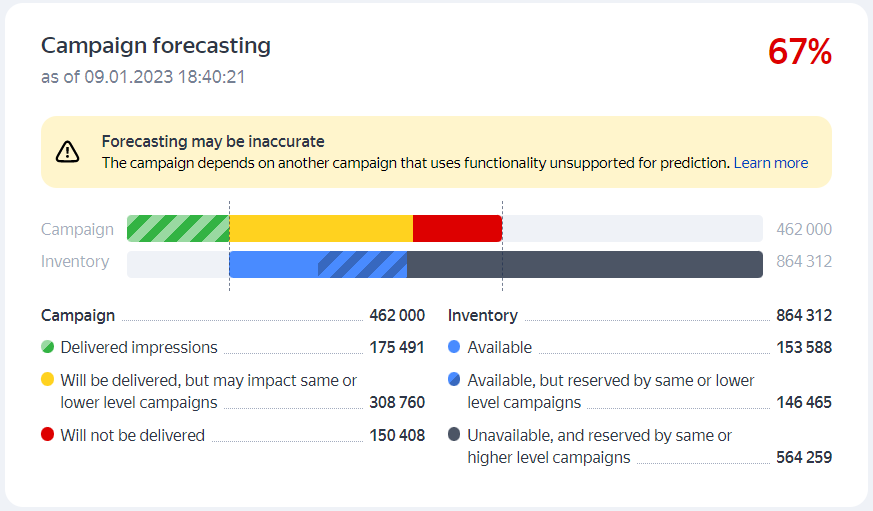Click the dark gray Unavailable legend dot
873x511 pixels.
click(x=455, y=436)
